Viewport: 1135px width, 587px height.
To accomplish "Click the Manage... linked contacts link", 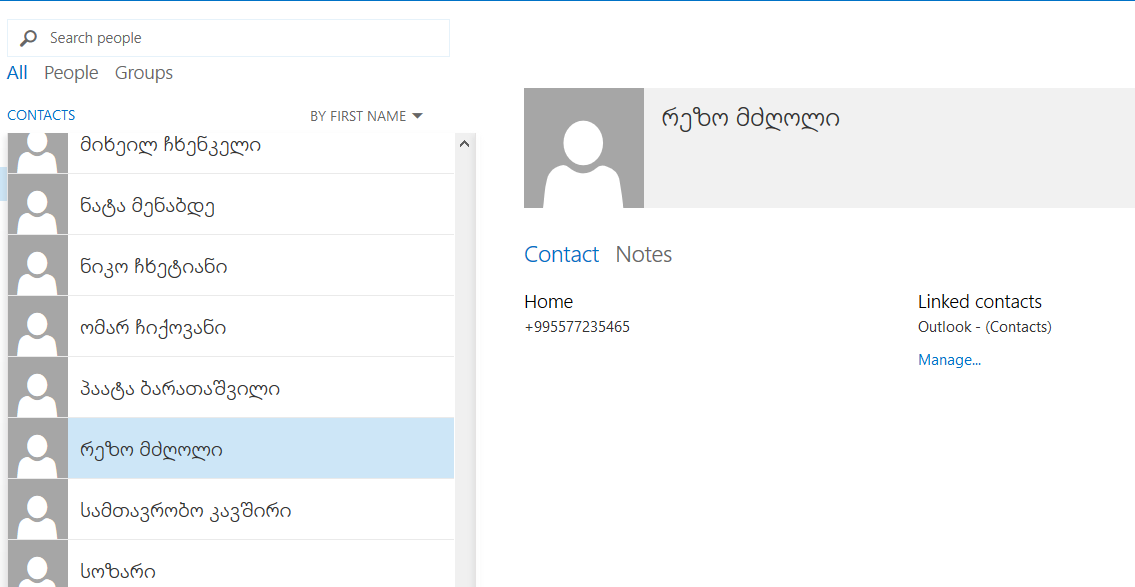I will 949,360.
